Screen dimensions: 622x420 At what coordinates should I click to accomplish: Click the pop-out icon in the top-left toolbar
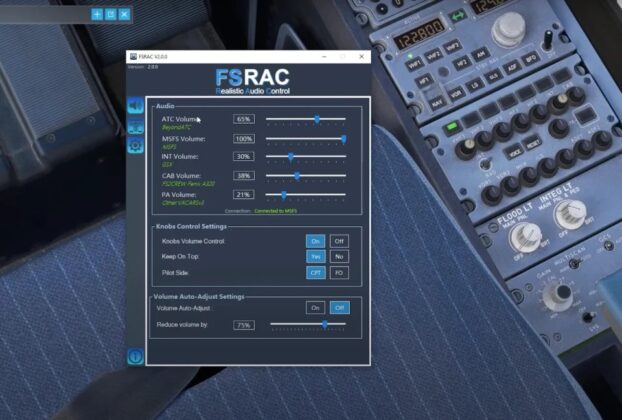[x=111, y=15]
